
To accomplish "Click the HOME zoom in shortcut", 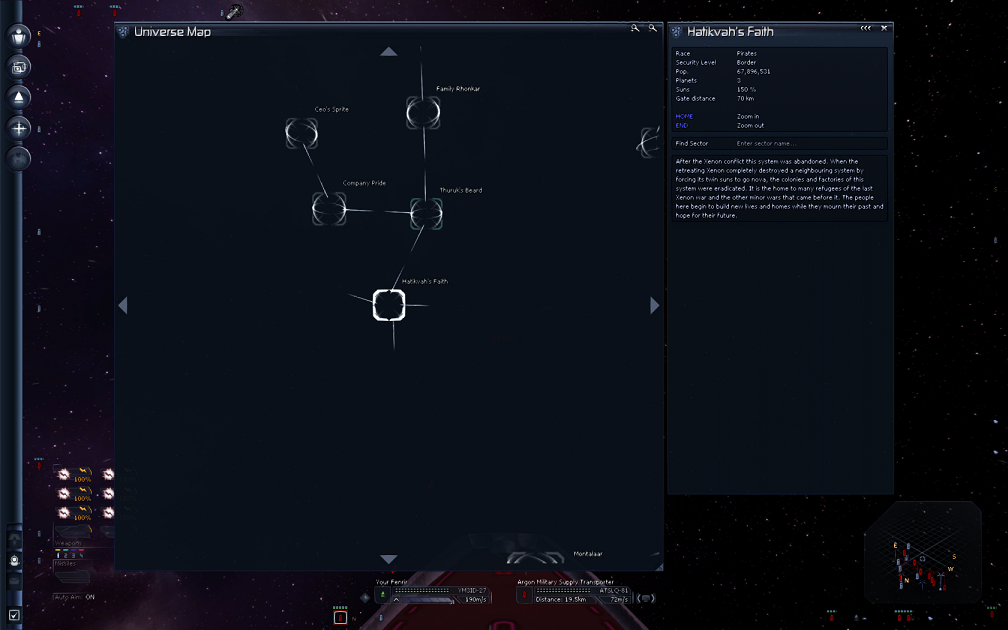I will pyautogui.click(x=684, y=116).
